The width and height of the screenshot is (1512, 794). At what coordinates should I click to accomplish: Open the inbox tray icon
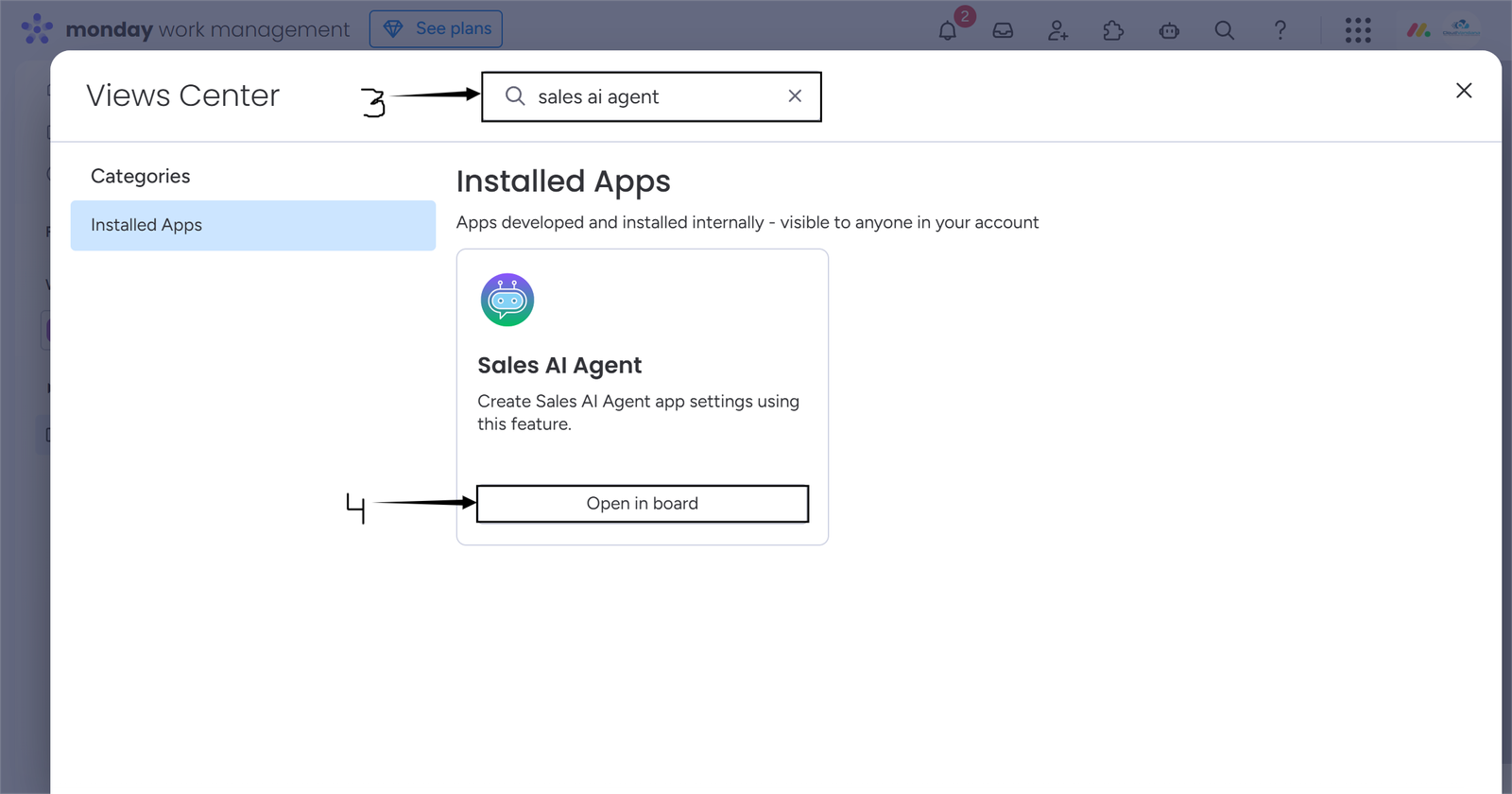coord(1003,30)
